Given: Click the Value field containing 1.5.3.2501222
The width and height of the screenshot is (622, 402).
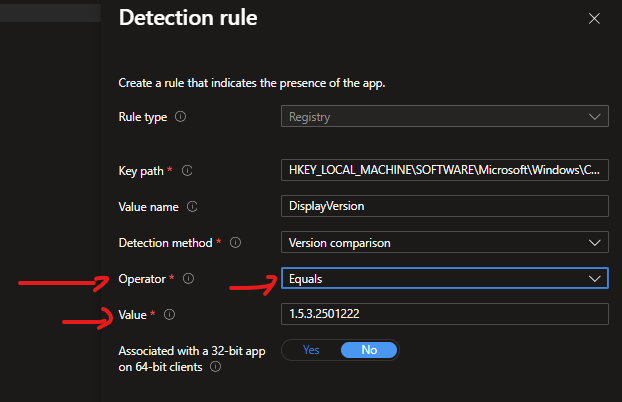Looking at the screenshot, I should (x=444, y=314).
